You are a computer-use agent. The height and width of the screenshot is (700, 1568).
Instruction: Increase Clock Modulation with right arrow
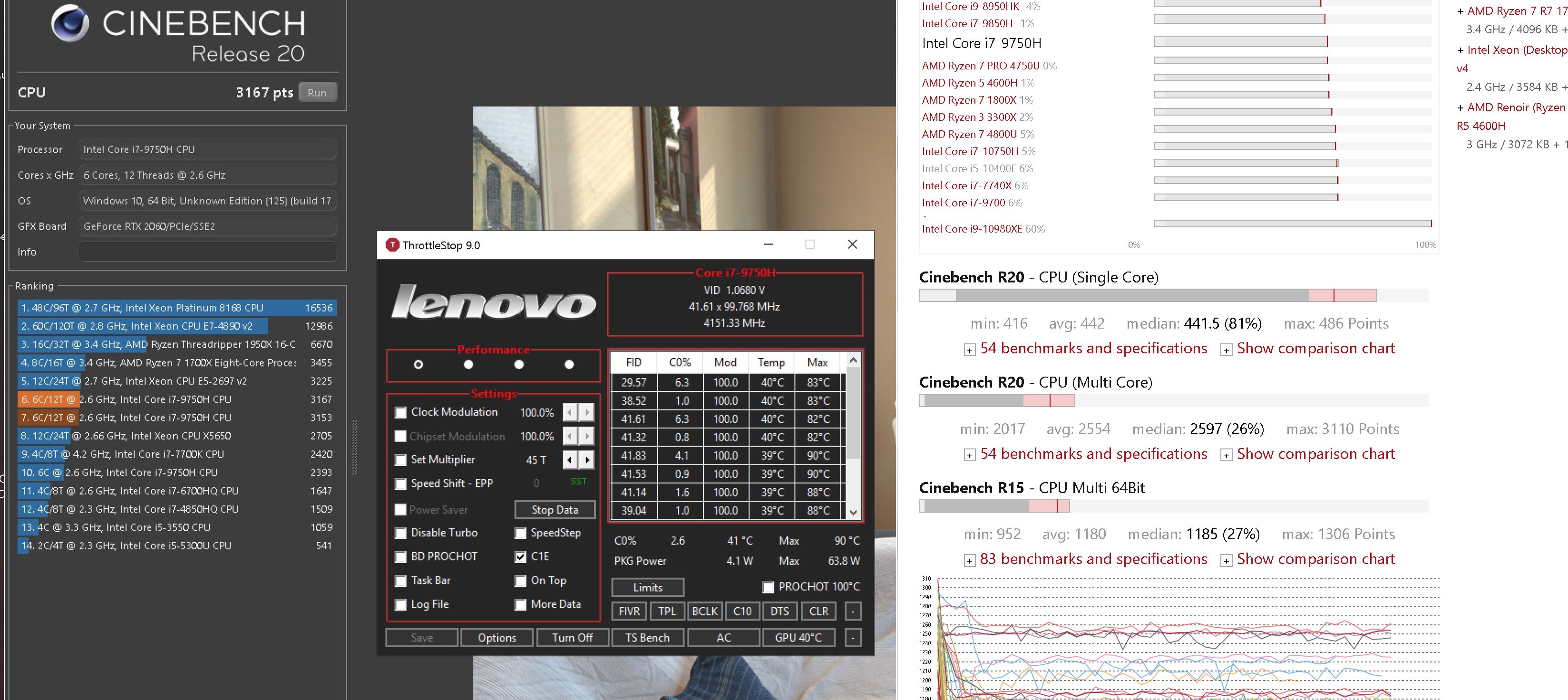click(x=587, y=413)
